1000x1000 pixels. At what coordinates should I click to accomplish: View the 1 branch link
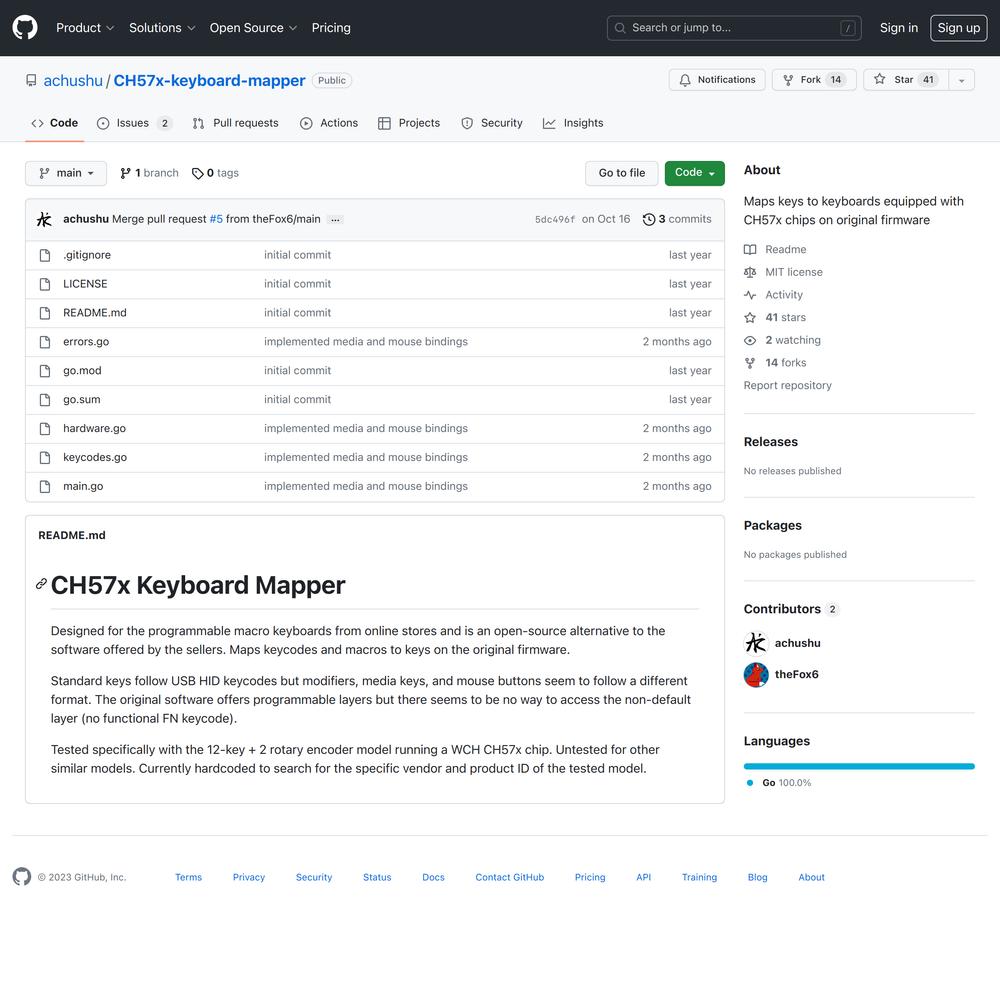[x=149, y=173]
